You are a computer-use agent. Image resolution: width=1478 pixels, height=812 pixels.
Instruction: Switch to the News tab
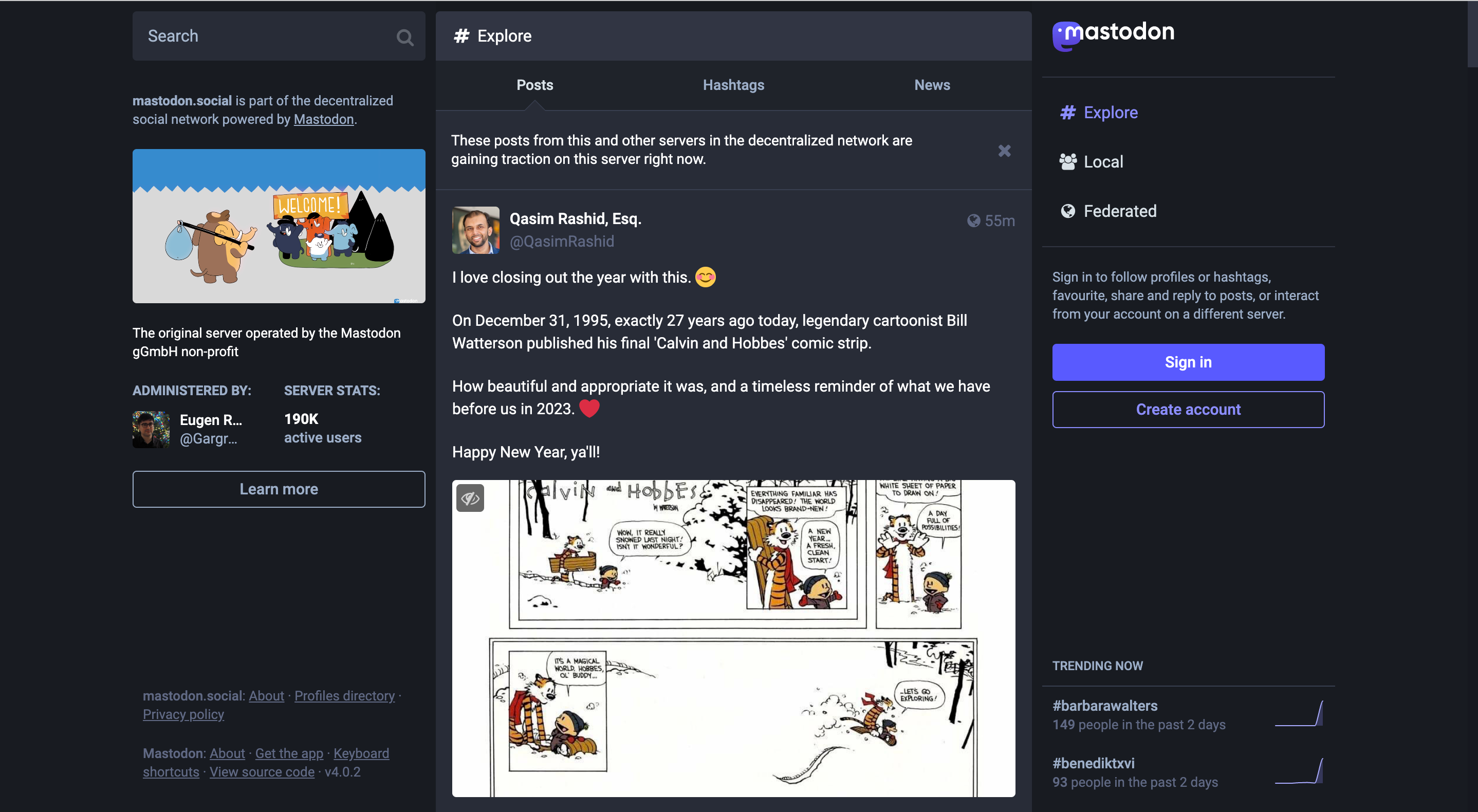tap(932, 85)
